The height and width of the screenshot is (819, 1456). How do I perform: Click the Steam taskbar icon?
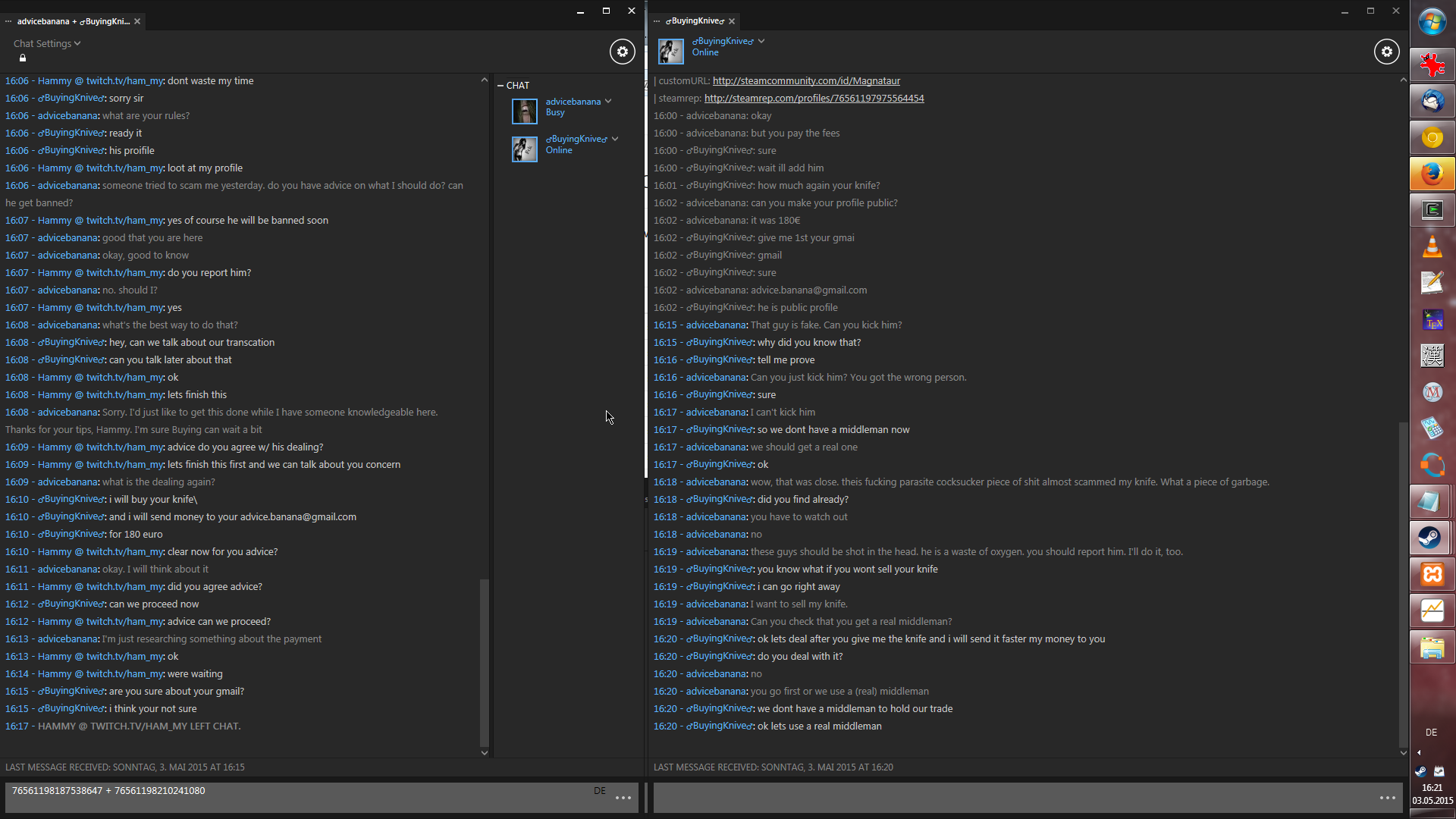point(1432,538)
